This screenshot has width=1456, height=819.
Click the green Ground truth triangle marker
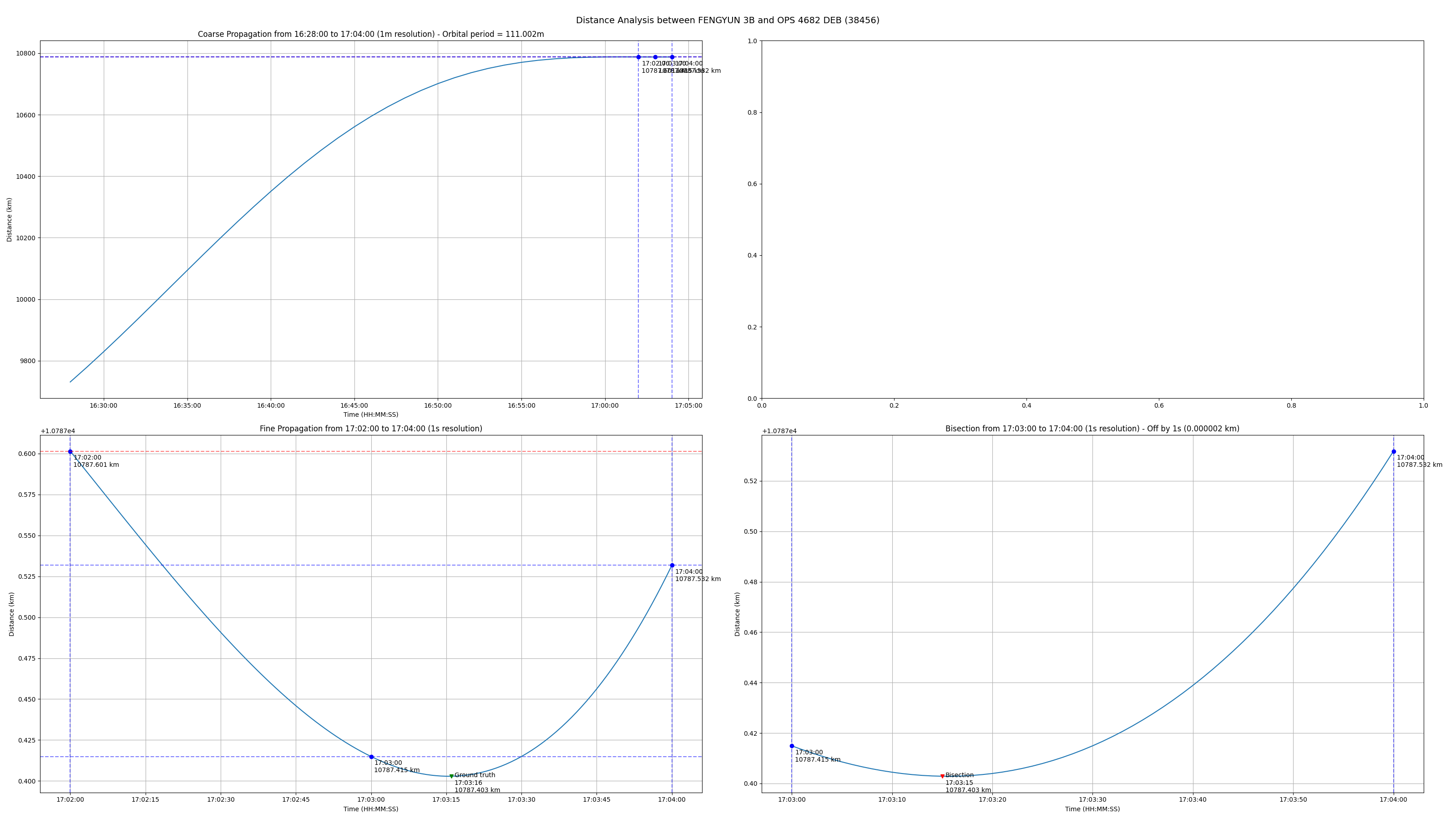tap(451, 776)
